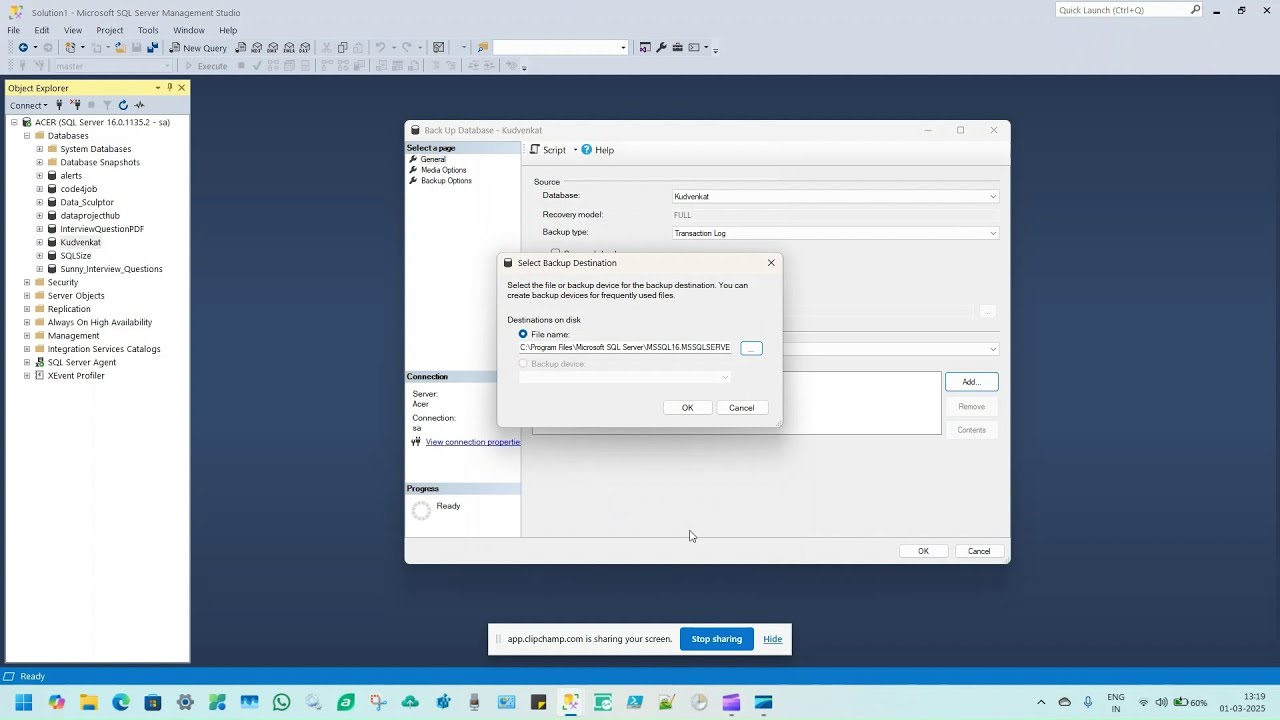This screenshot has width=1280, height=720.
Task: Click the volume icon in system tray
Action: coord(1161,703)
